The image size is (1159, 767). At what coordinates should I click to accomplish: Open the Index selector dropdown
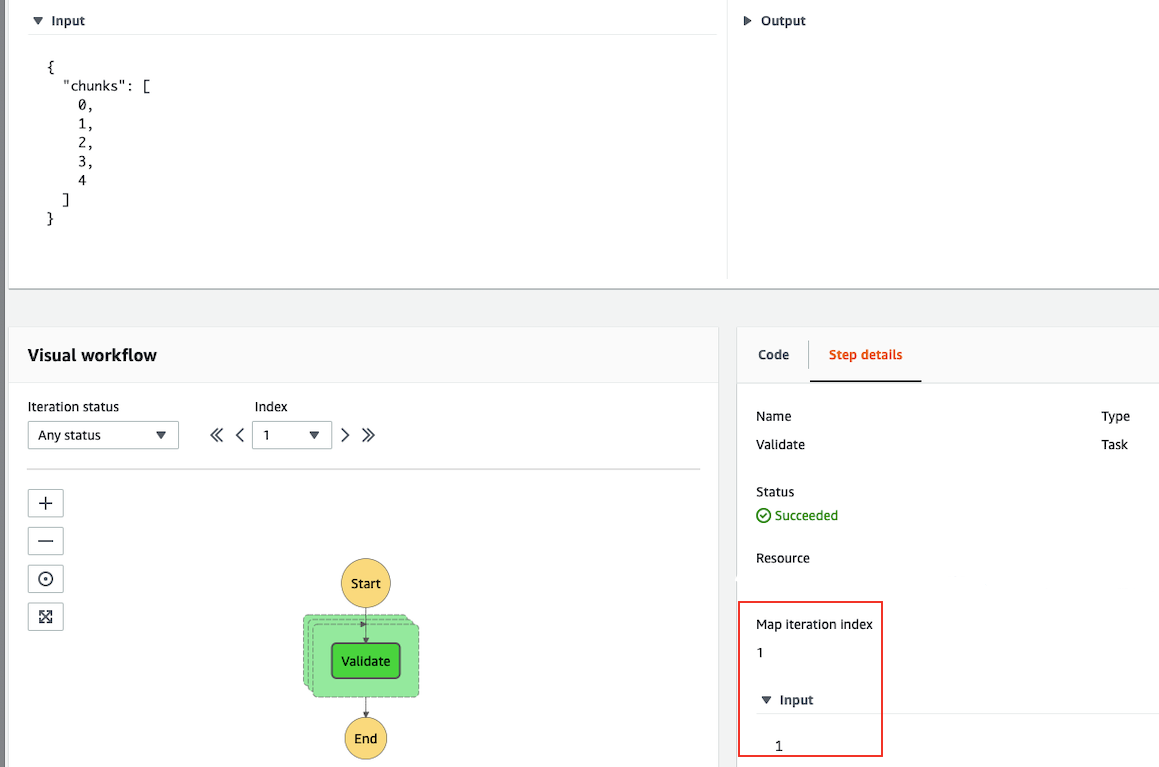pos(316,435)
